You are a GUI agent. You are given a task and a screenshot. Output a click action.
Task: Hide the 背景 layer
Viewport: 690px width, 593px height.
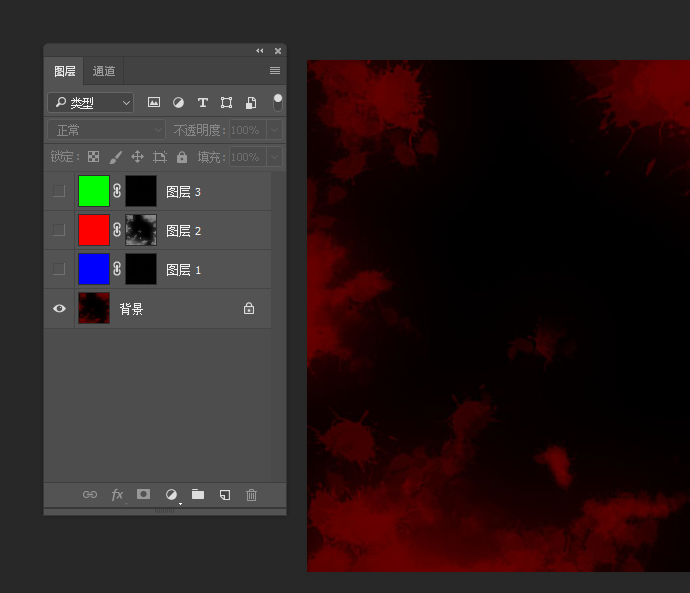tap(59, 309)
